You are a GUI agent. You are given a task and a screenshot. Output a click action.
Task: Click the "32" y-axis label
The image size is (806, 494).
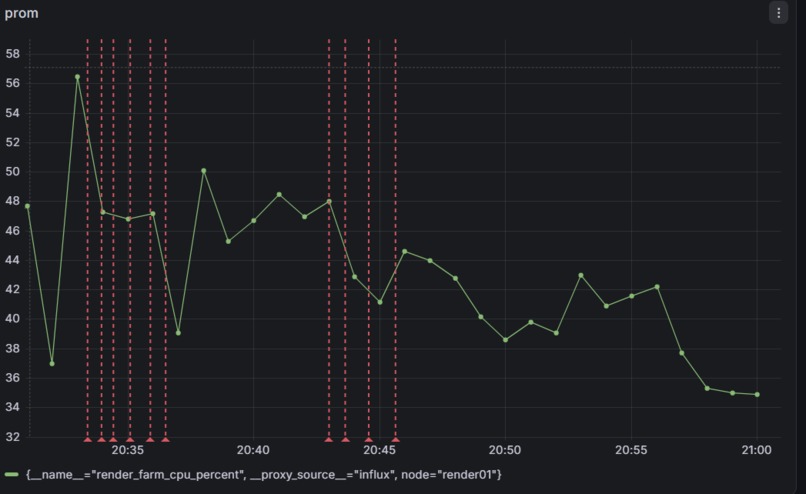(x=13, y=437)
